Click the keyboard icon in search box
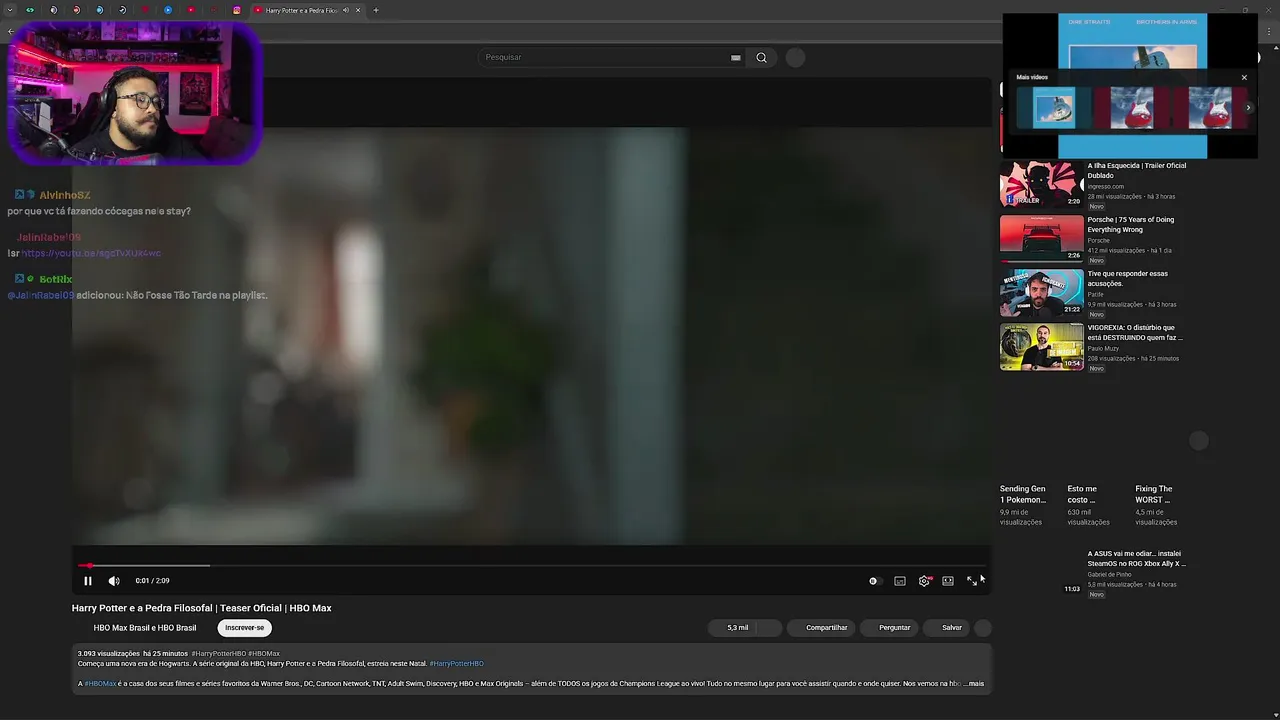 click(736, 58)
